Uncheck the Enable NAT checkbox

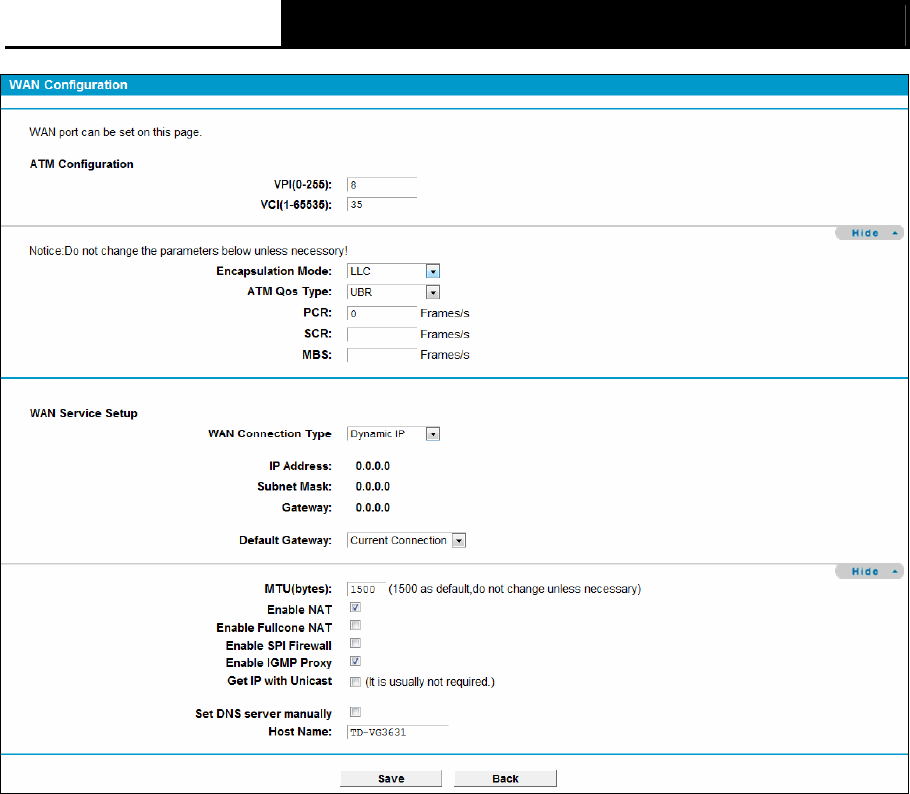(356, 607)
